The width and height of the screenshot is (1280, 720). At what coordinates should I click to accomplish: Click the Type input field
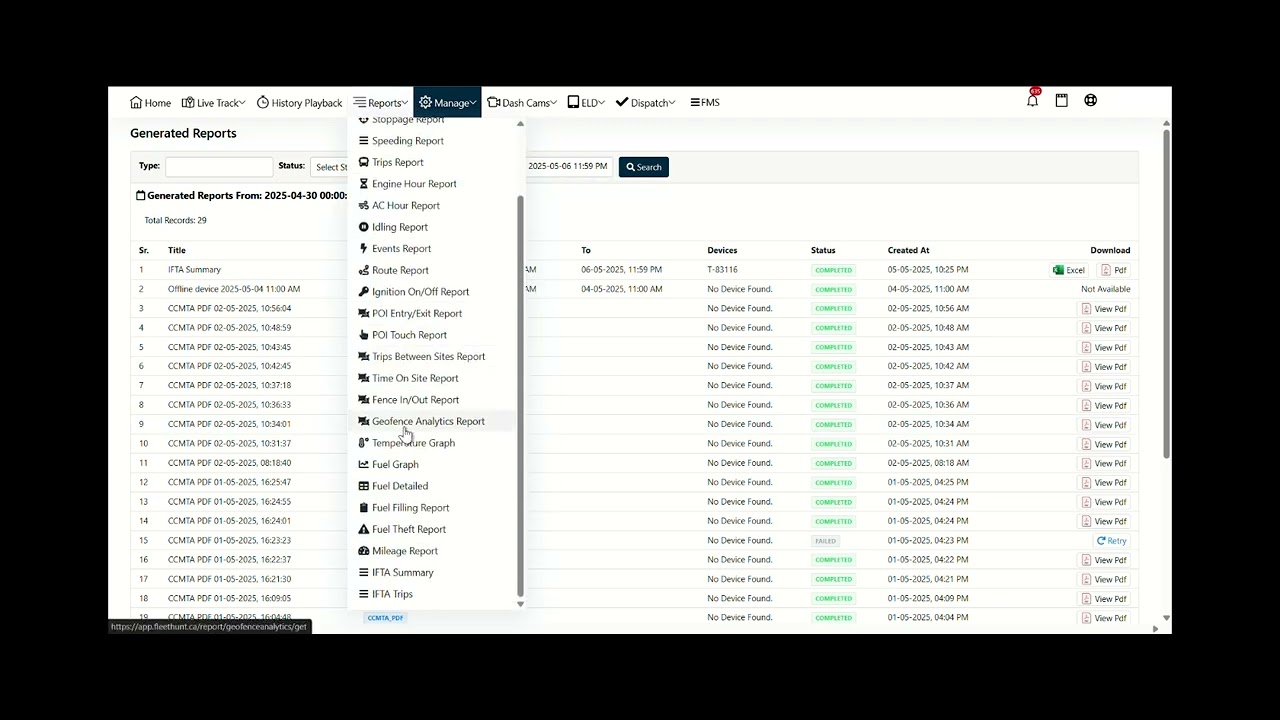(x=219, y=167)
